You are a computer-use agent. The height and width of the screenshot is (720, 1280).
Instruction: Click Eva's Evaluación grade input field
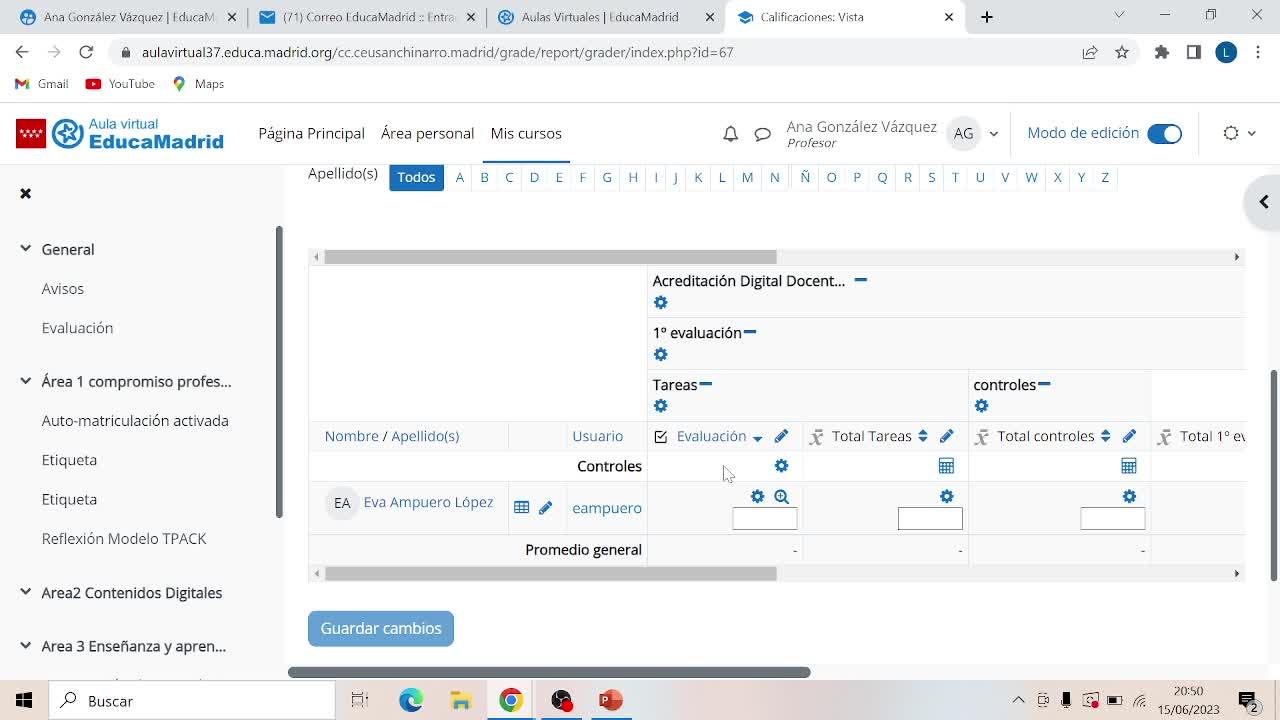tap(765, 519)
